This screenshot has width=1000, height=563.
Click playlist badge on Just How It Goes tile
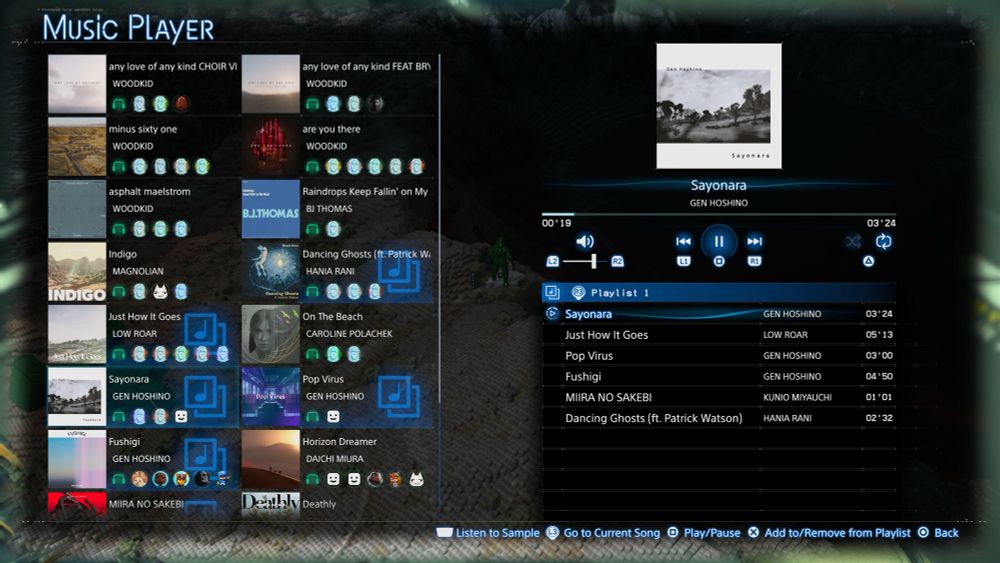[205, 334]
